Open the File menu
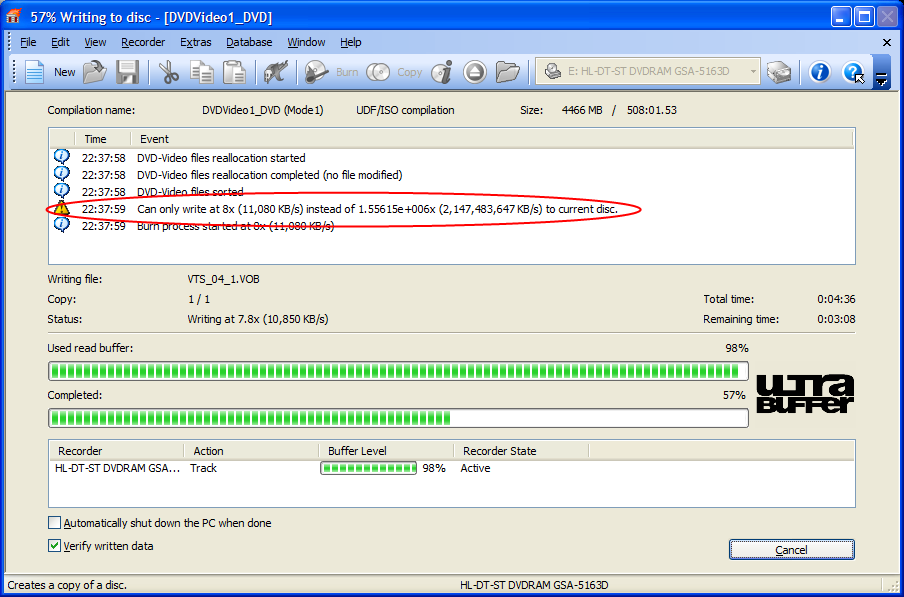The height and width of the screenshot is (597, 904). (x=28, y=42)
